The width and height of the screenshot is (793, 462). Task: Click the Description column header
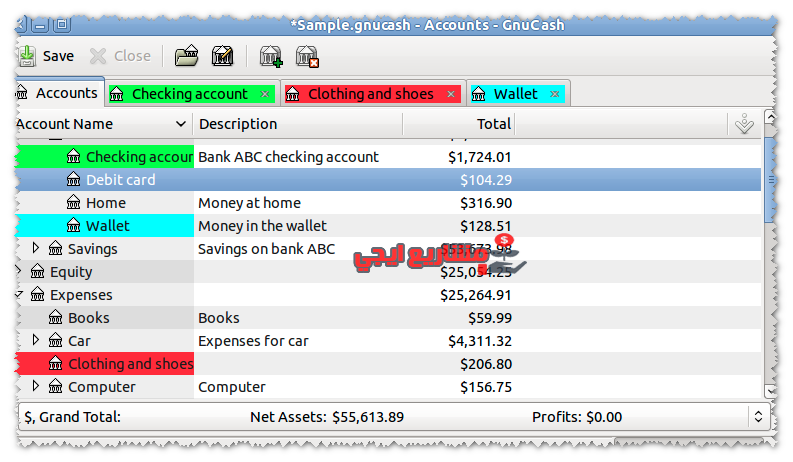pyautogui.click(x=298, y=124)
